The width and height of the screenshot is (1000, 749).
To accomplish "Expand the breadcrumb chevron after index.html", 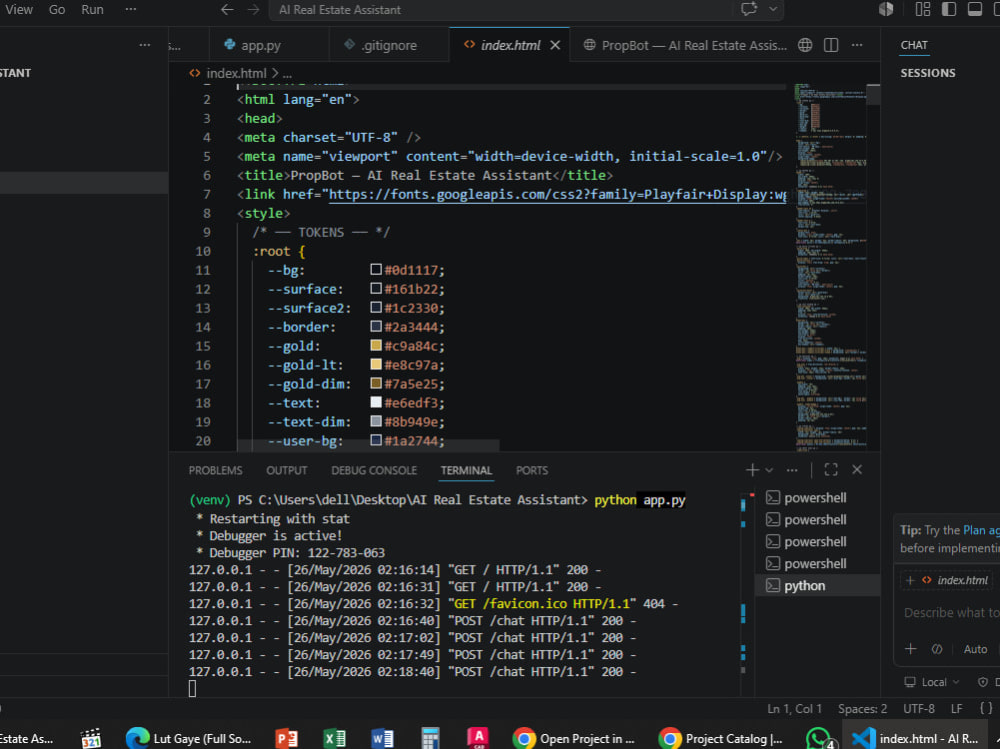I will (x=276, y=73).
